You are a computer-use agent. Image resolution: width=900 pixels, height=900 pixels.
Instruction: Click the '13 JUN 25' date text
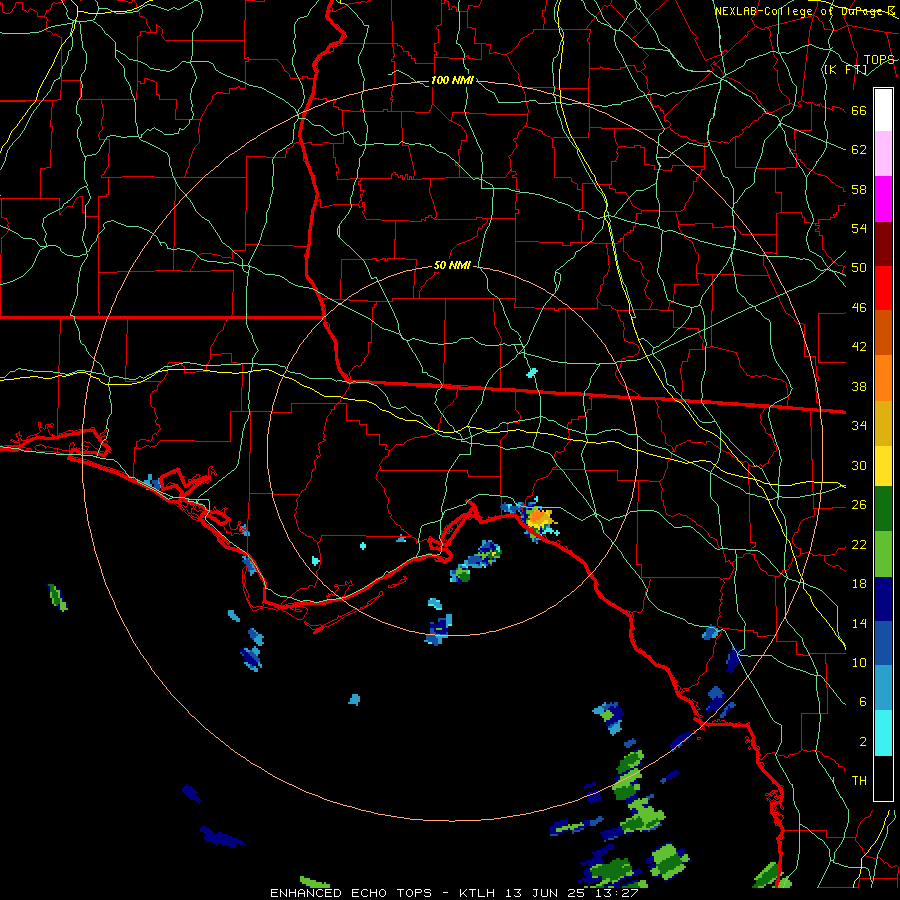click(546, 893)
